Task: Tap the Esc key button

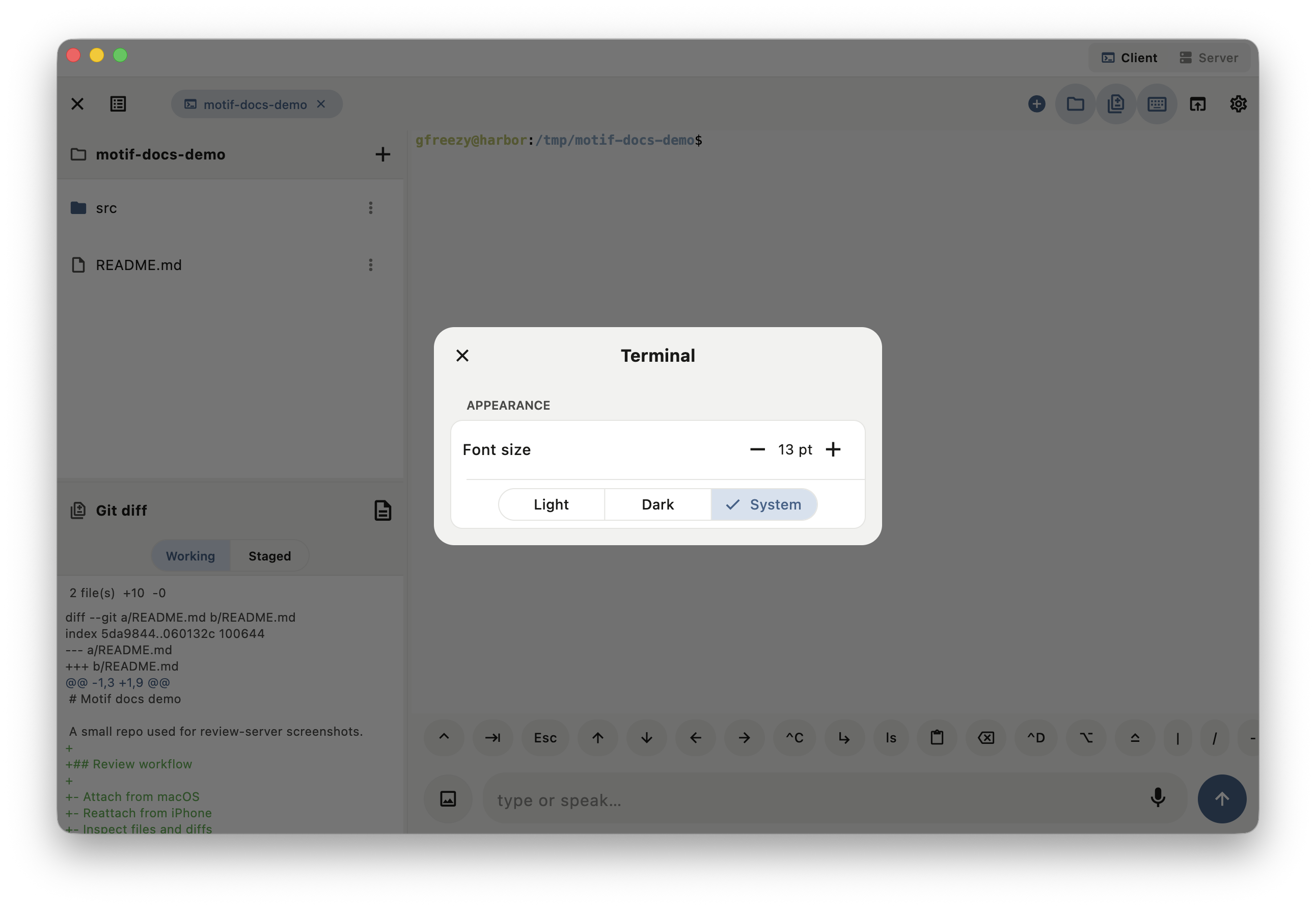Action: pos(545,738)
